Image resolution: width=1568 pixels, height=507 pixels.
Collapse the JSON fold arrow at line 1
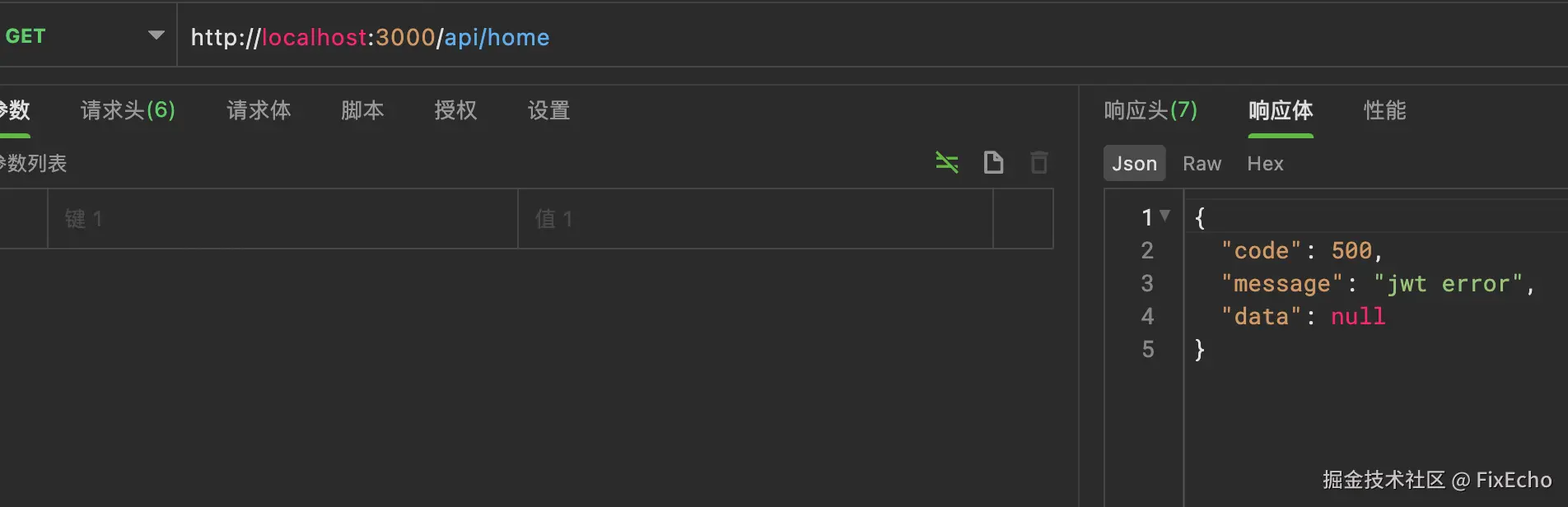pyautogui.click(x=1164, y=216)
